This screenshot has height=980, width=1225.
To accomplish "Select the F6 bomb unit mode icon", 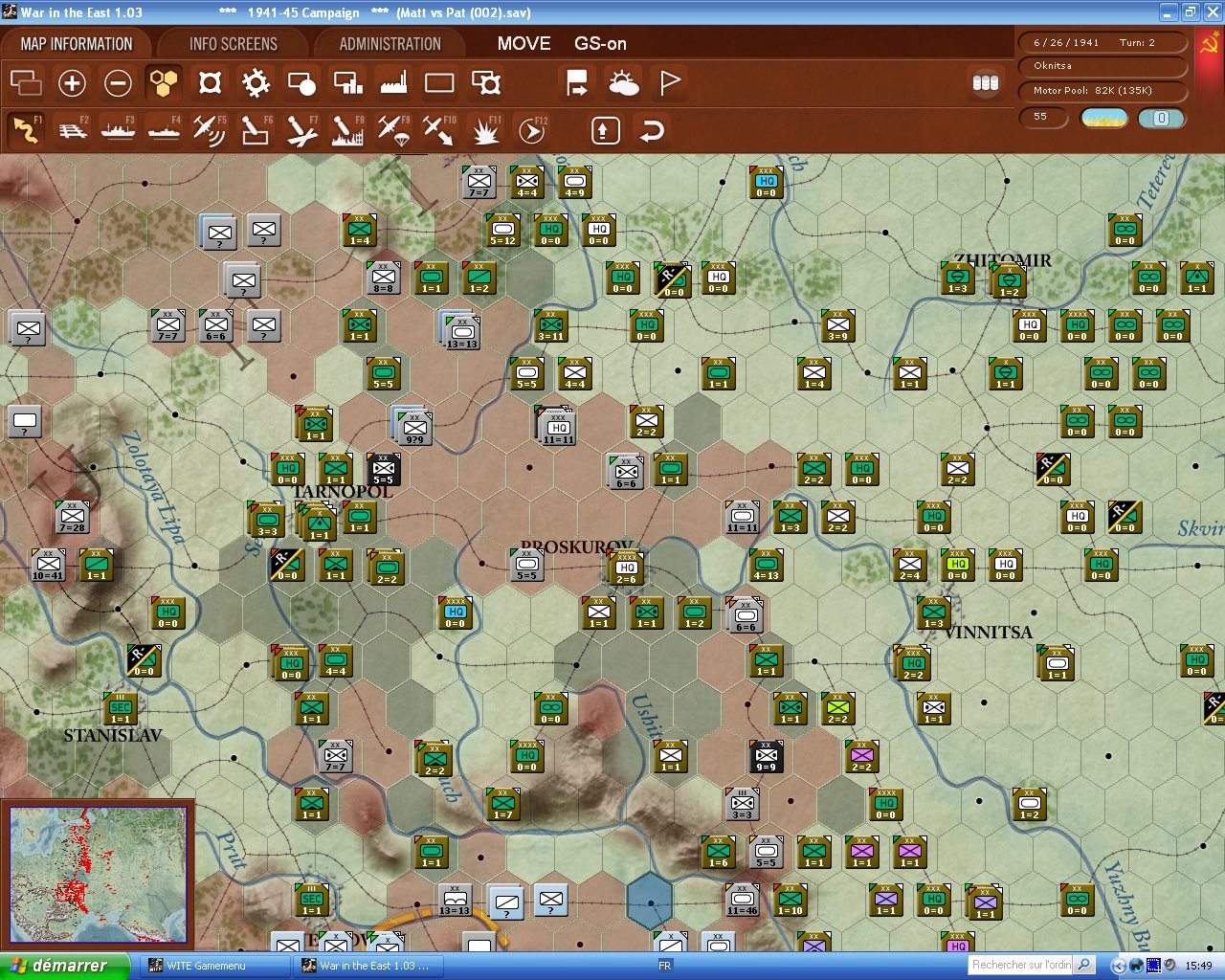I will click(256, 130).
